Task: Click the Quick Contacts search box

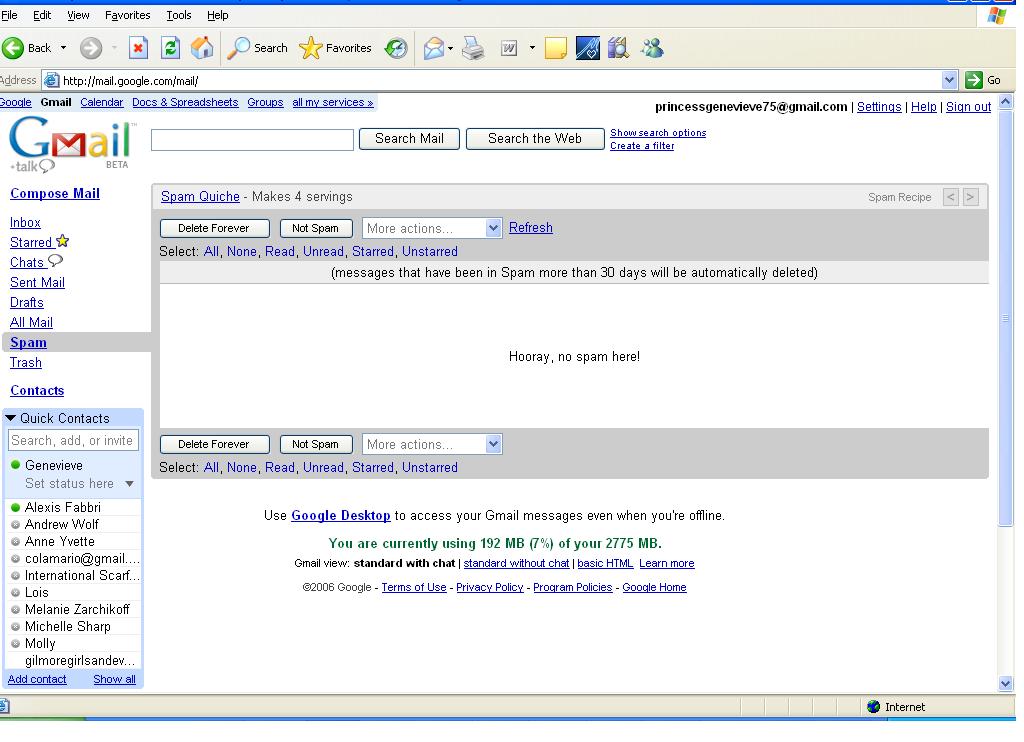Action: tap(73, 440)
